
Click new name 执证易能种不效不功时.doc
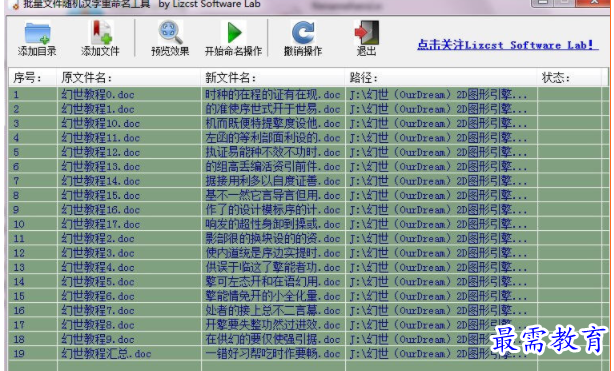[x=273, y=152]
